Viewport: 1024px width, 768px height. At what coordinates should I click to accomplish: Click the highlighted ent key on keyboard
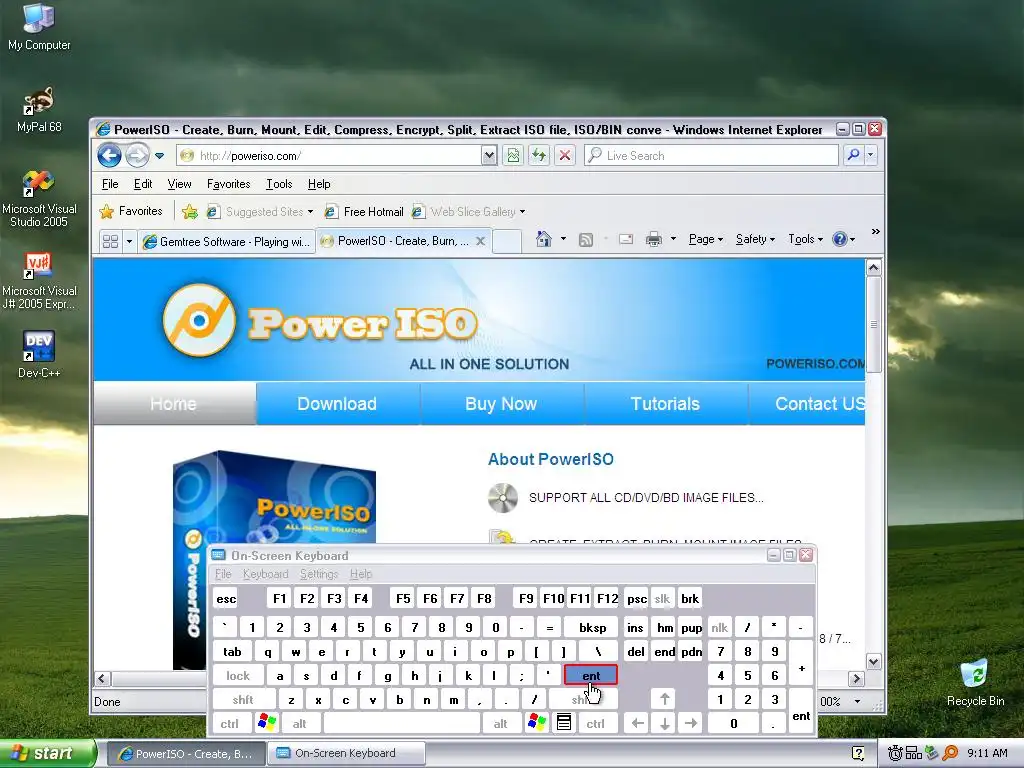point(591,675)
